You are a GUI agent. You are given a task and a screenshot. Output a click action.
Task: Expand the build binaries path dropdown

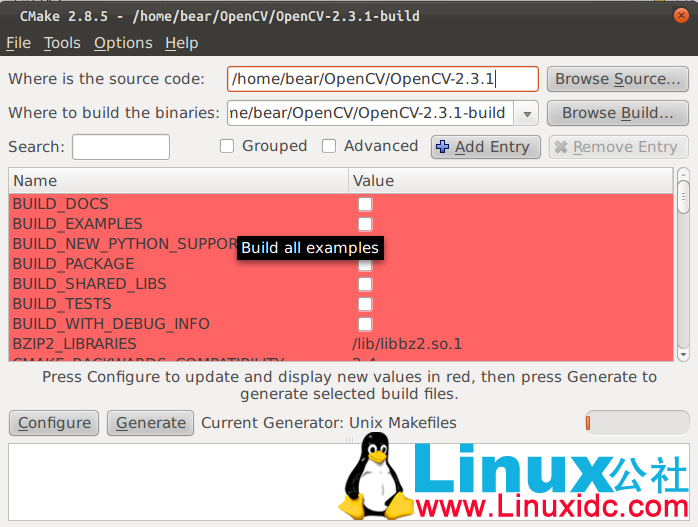pos(527,114)
